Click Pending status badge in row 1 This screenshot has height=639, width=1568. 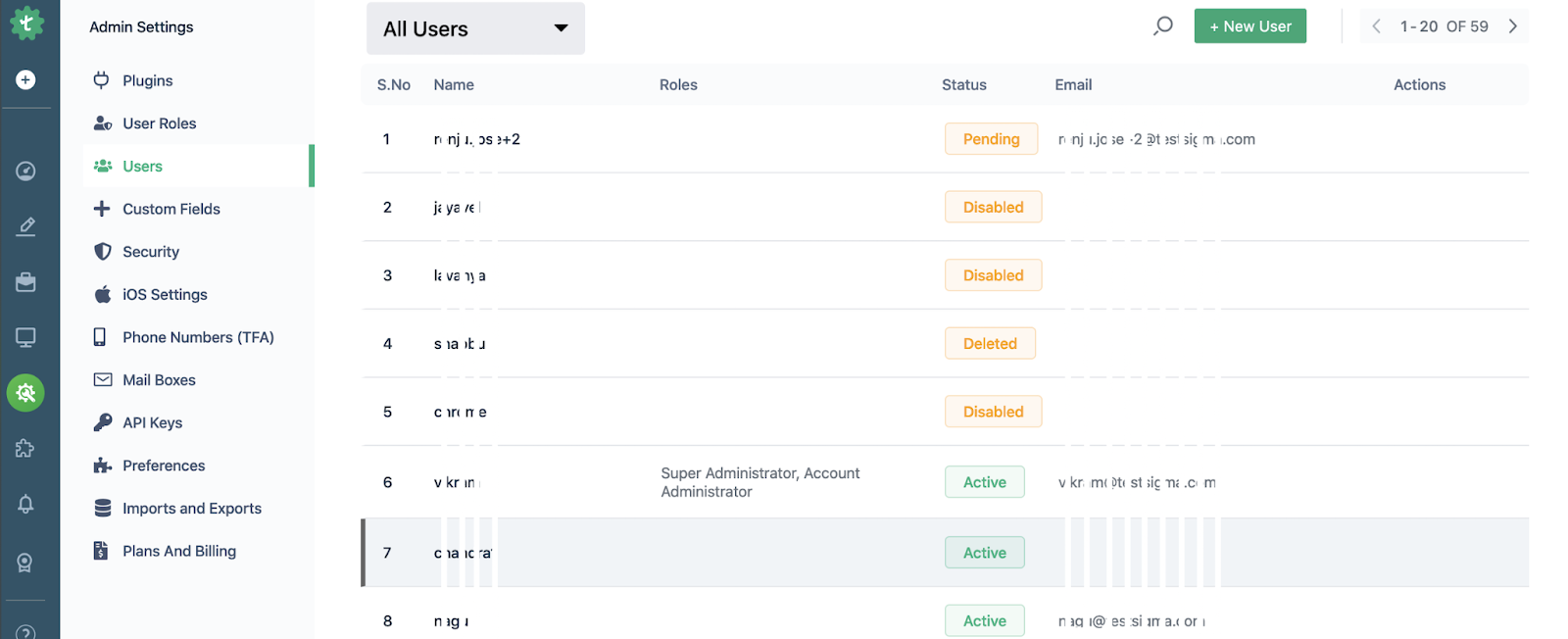991,139
